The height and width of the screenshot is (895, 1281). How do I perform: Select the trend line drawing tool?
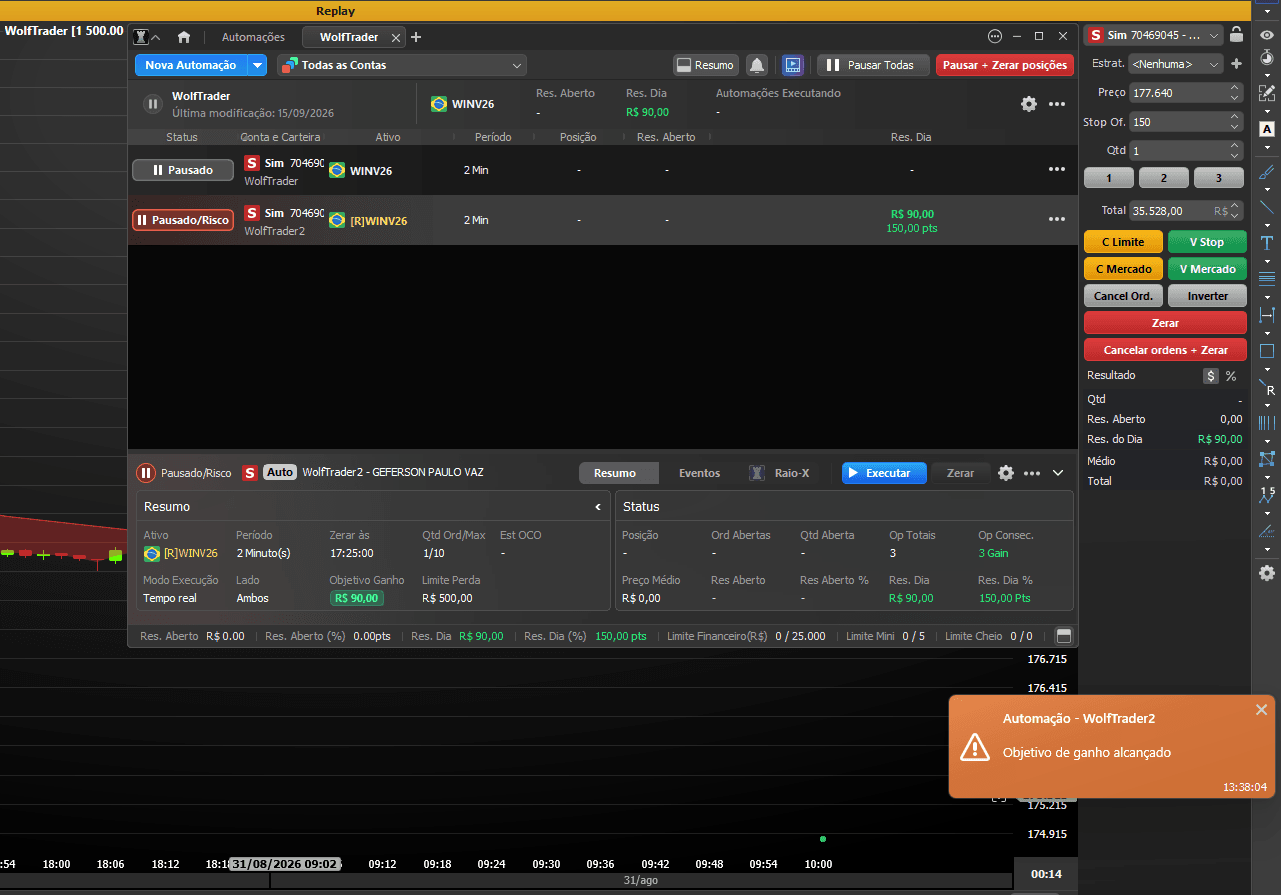coord(1267,208)
